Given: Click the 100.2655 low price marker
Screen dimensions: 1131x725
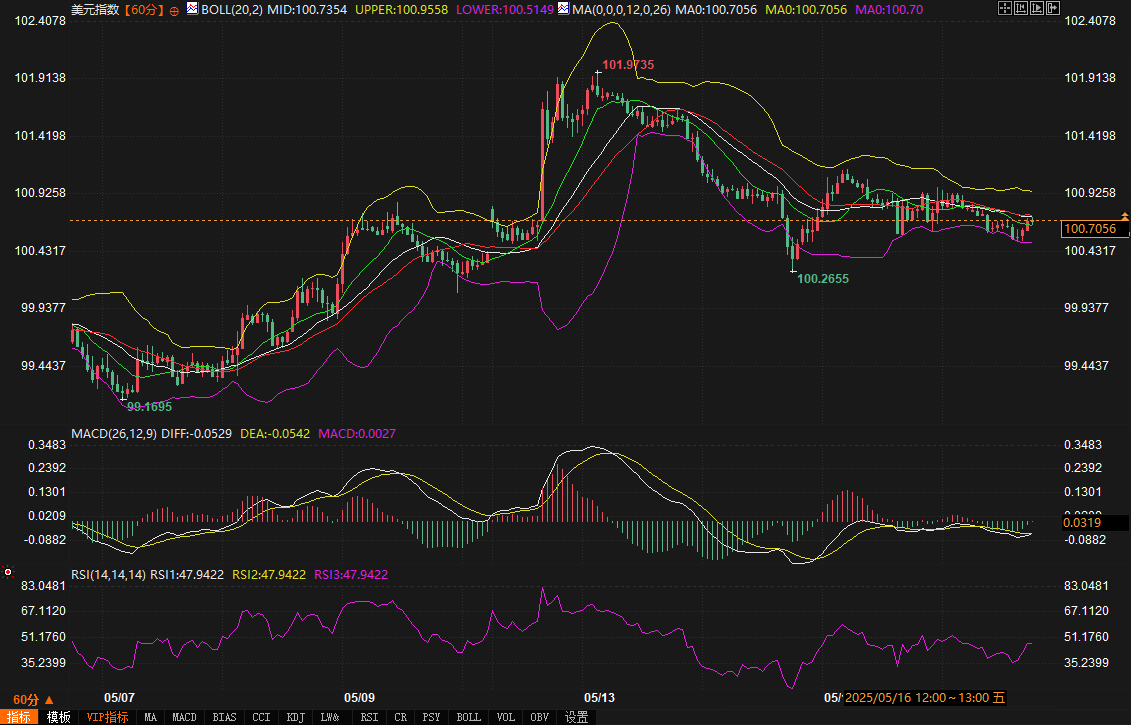Looking at the screenshot, I should (x=823, y=279).
